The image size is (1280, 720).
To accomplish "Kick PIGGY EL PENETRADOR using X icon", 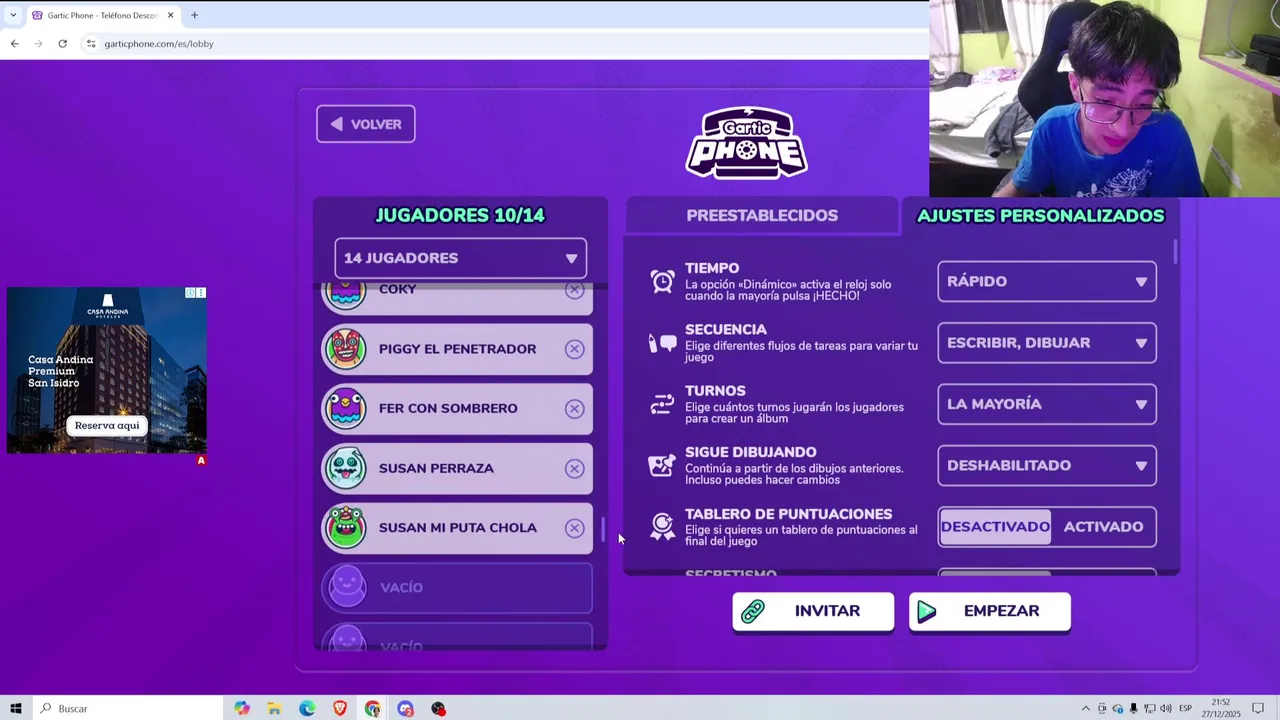I will click(574, 349).
